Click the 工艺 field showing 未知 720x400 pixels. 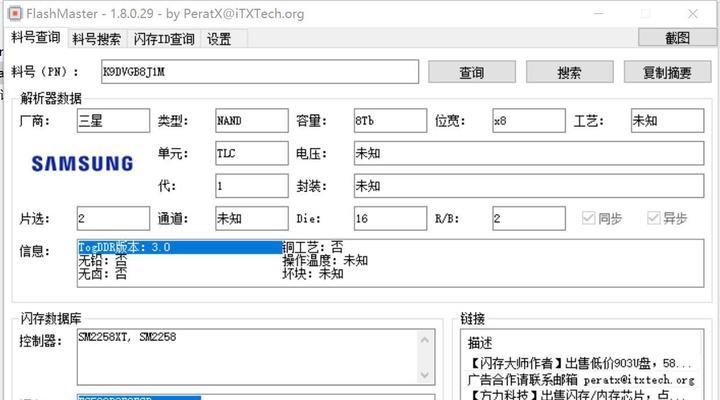[x=667, y=121]
